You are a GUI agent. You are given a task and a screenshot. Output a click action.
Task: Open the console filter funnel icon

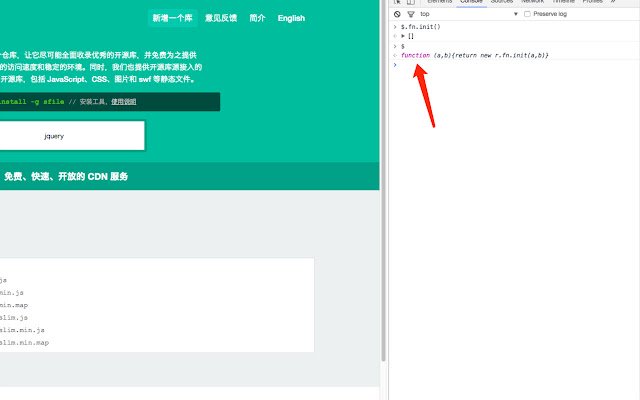pos(411,14)
